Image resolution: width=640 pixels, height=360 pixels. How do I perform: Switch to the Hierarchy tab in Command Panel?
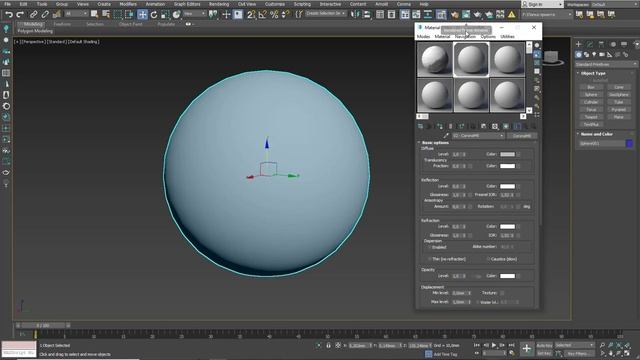pyautogui.click(x=601, y=44)
